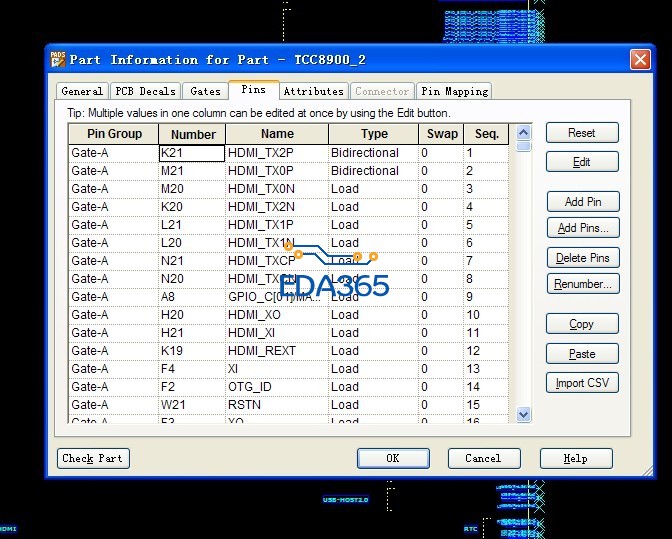This screenshot has width=672, height=539.
Task: Click the Edit button
Action: click(x=581, y=162)
